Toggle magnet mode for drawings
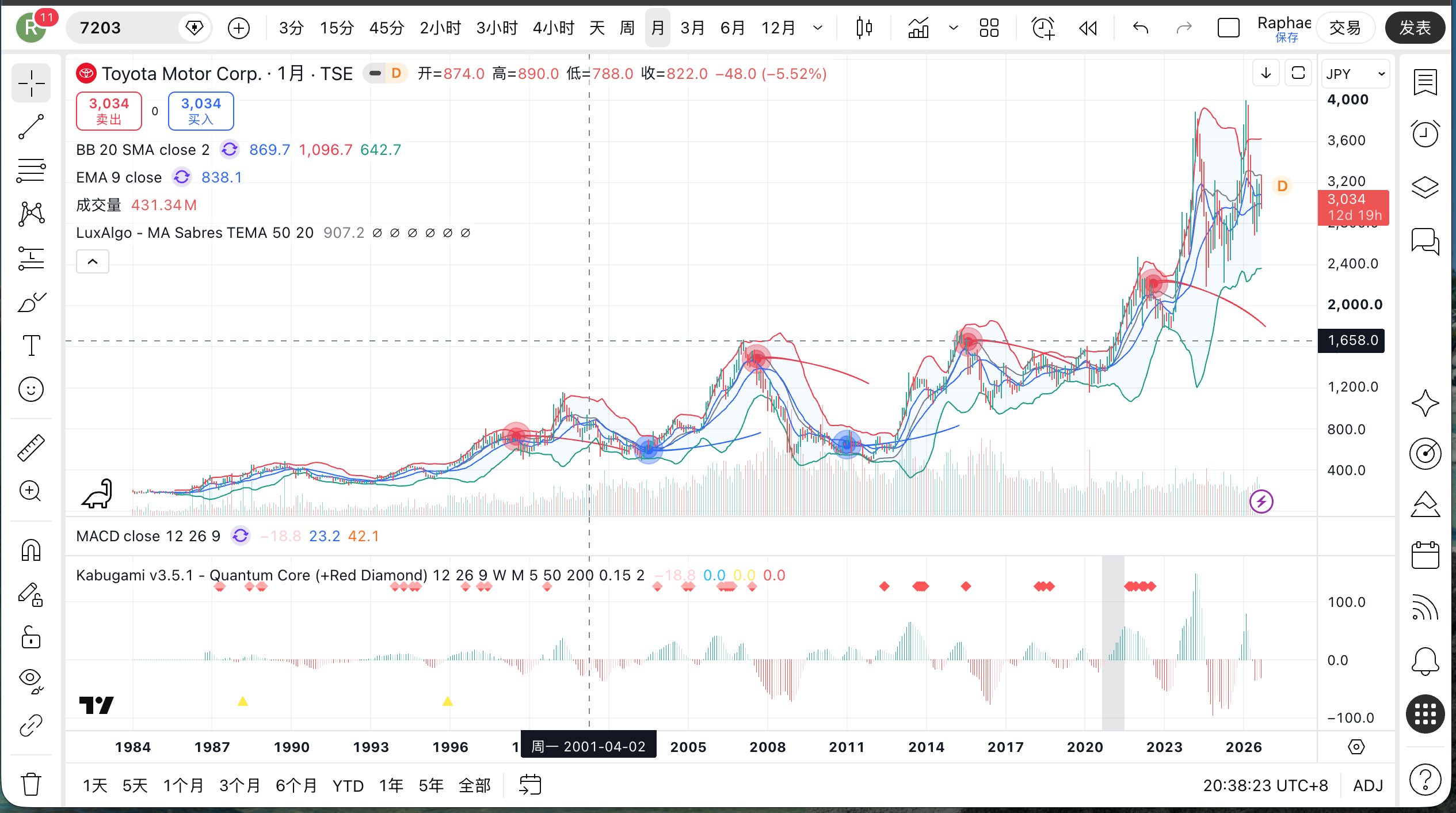Screen dimensions: 1456x813 [31, 550]
